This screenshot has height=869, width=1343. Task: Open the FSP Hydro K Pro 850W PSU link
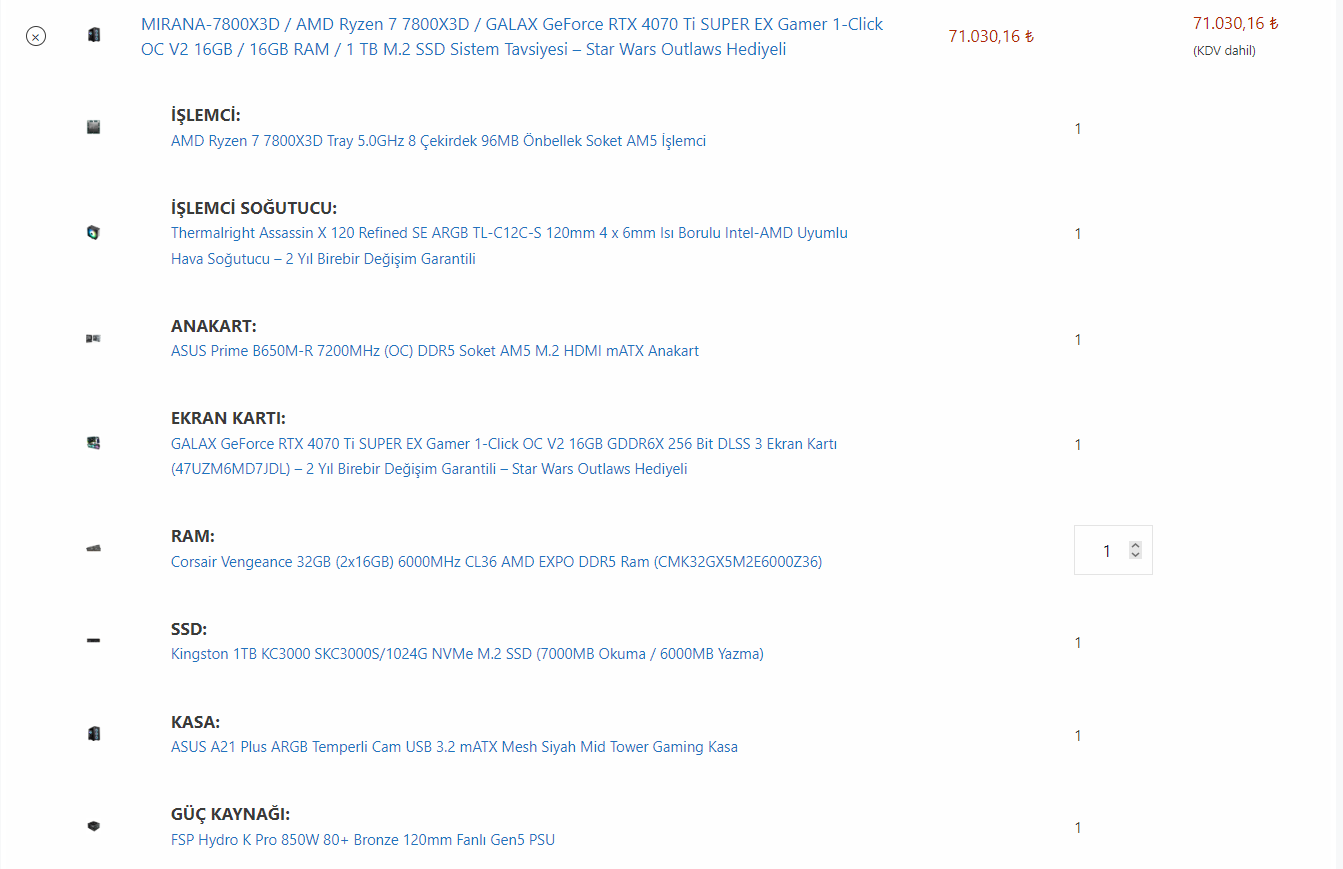(x=363, y=840)
